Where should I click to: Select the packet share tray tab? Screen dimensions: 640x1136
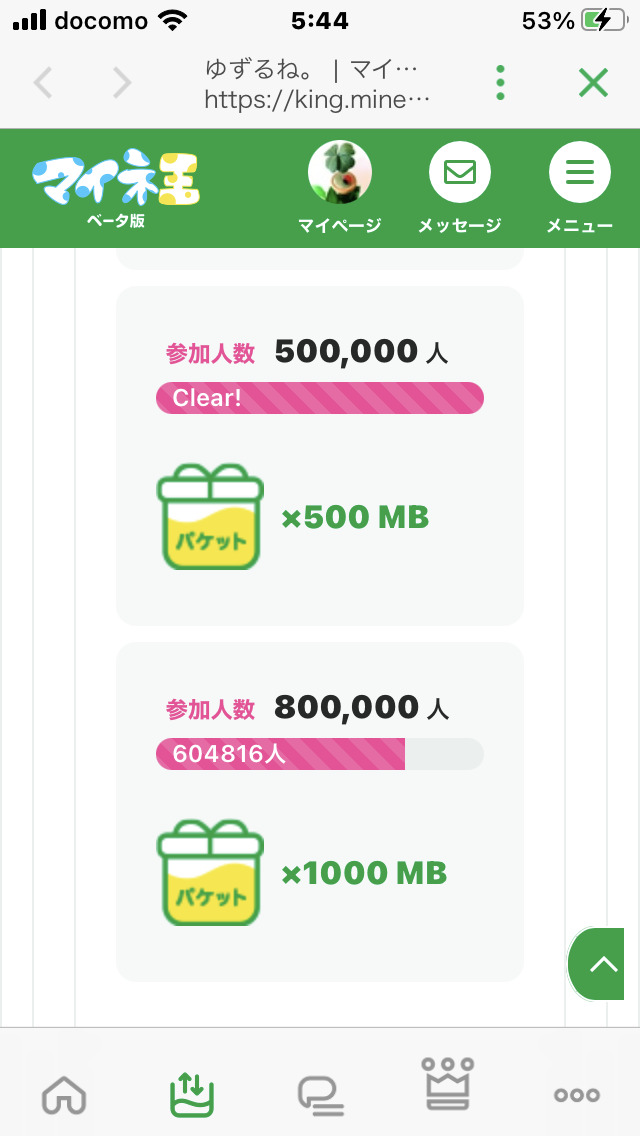tap(192, 1094)
